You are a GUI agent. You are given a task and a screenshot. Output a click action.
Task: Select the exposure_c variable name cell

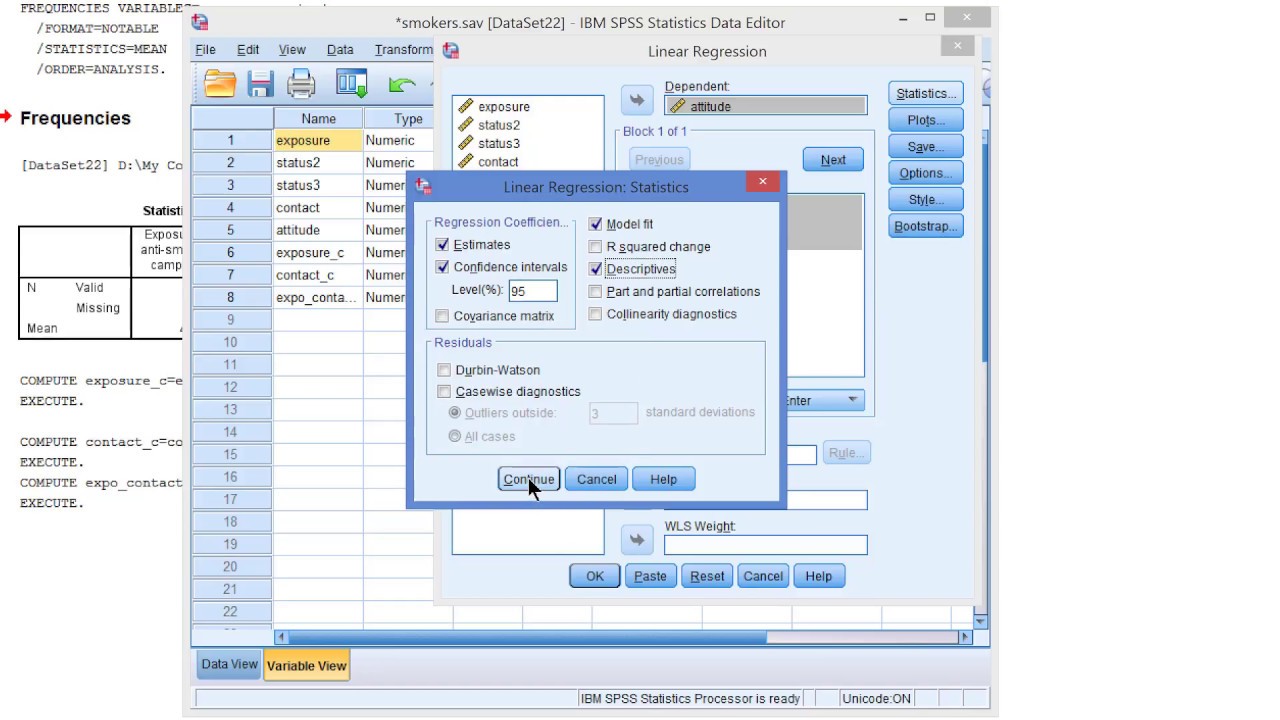click(x=318, y=252)
